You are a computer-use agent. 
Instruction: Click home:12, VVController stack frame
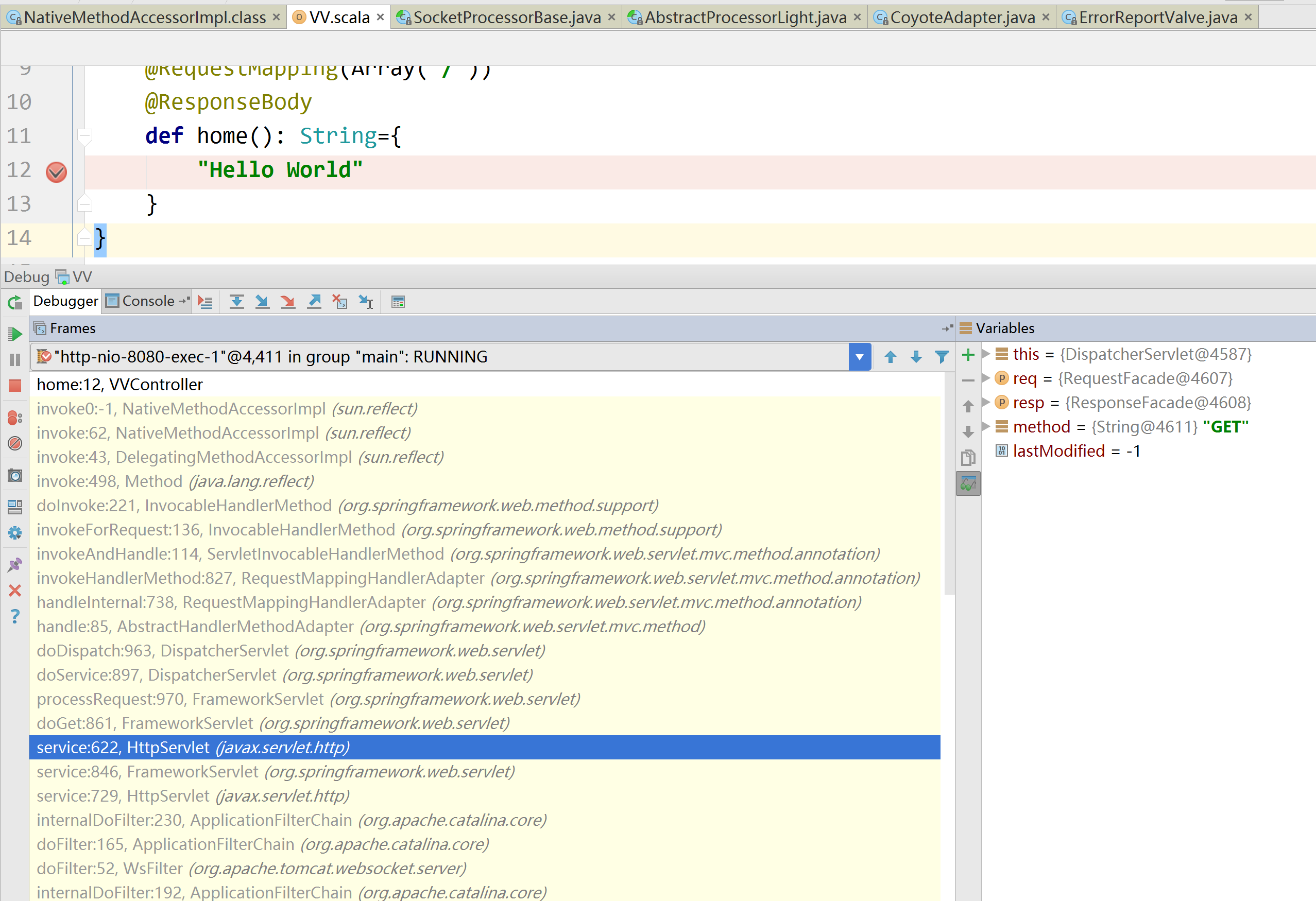pyautogui.click(x=119, y=384)
